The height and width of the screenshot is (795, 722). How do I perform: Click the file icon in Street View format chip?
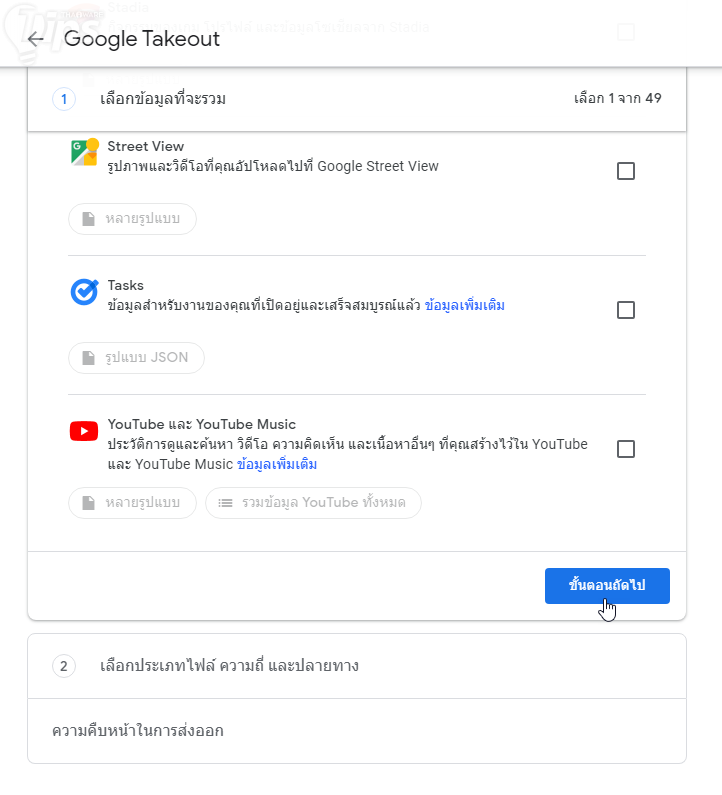(88, 219)
